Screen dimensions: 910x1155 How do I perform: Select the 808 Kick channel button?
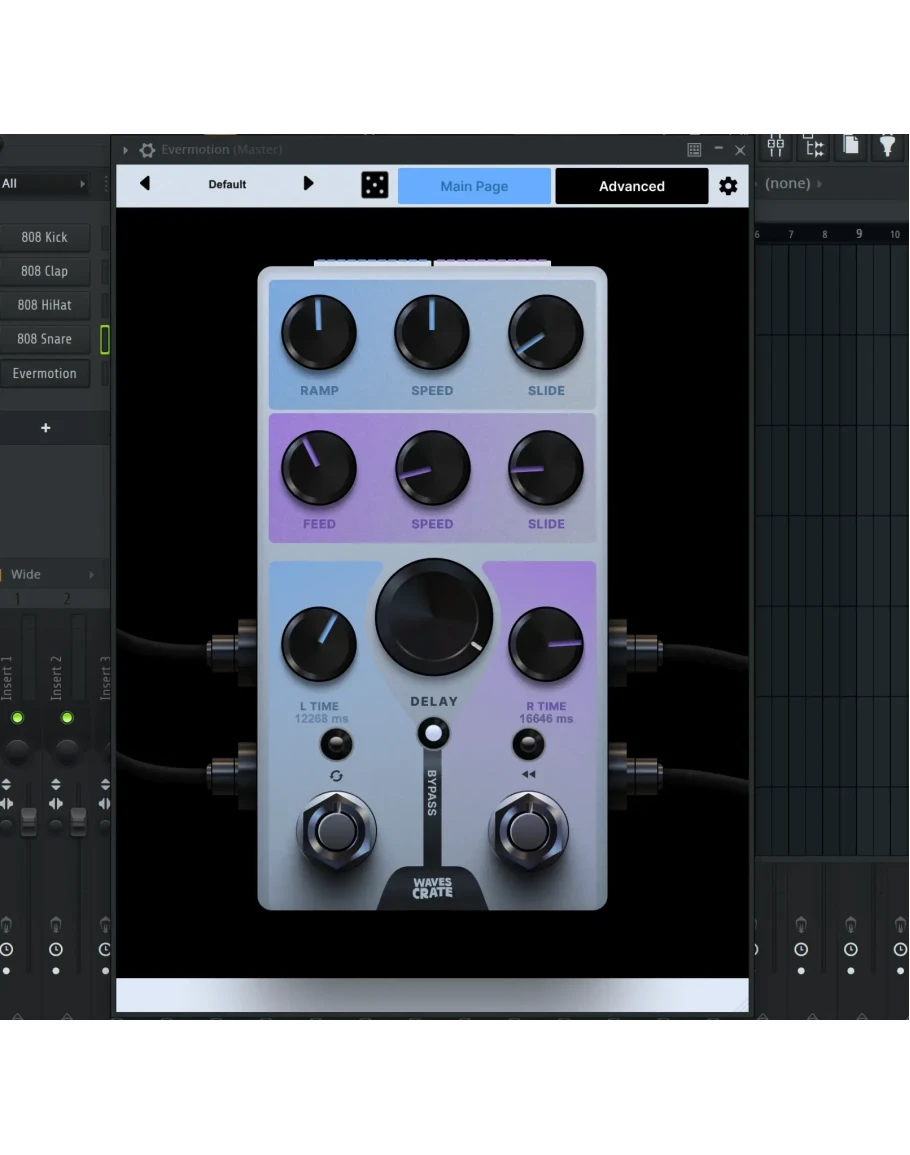pos(45,238)
